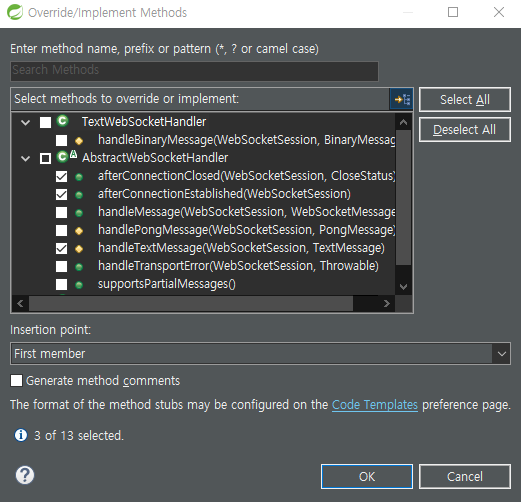Check the supportsPartialMessages checkbox
521x502 pixels.
point(61,284)
